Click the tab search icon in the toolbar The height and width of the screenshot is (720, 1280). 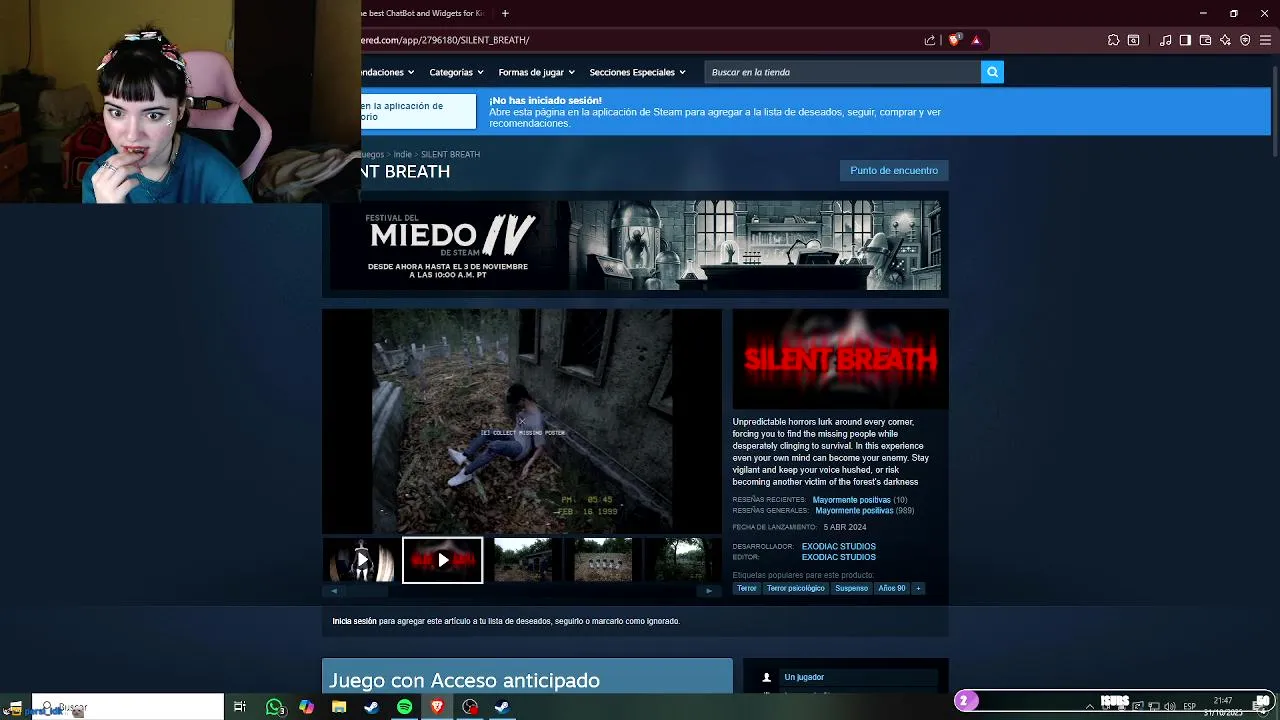1133,40
